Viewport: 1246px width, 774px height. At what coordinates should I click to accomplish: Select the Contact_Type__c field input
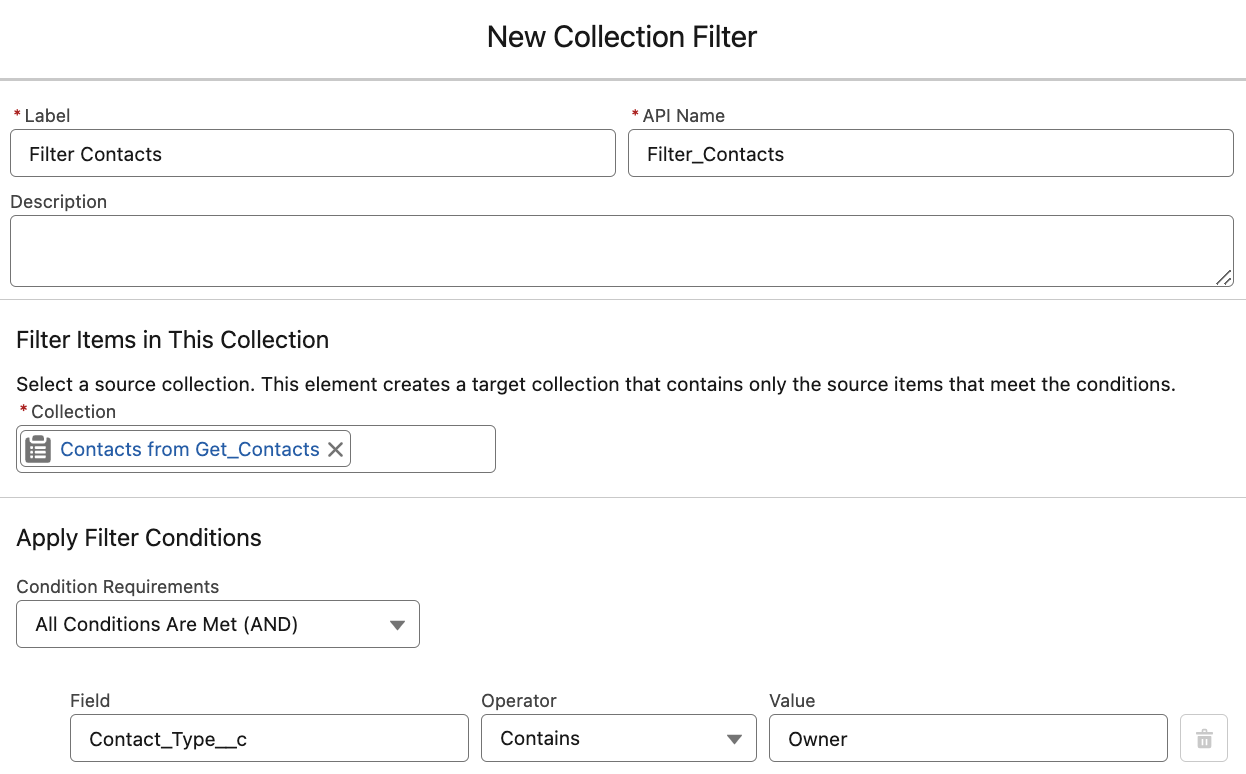(269, 739)
